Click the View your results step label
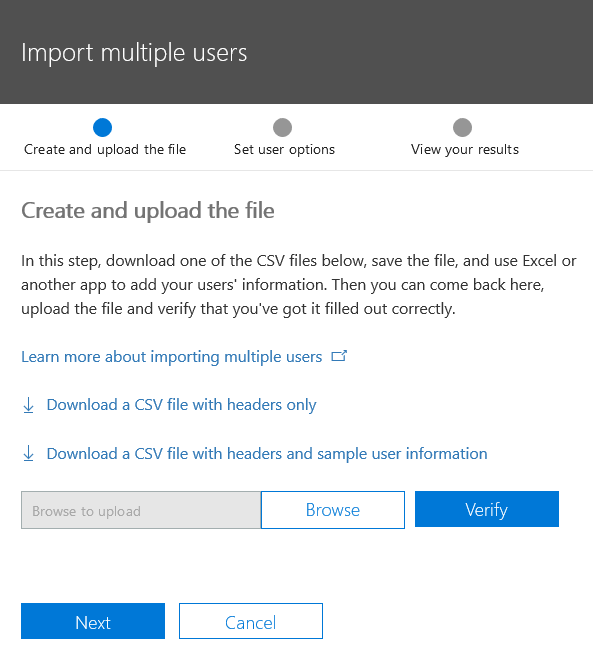593x650 pixels. click(465, 149)
